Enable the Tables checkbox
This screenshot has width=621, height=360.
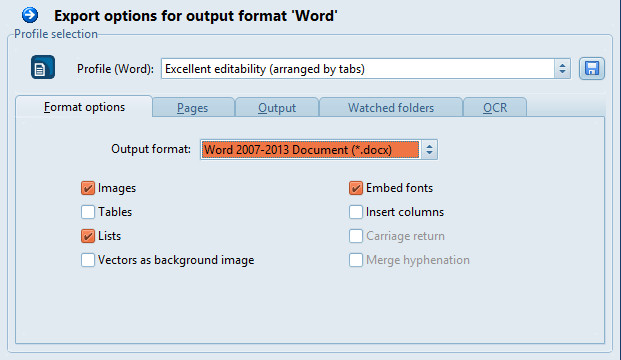pos(88,212)
